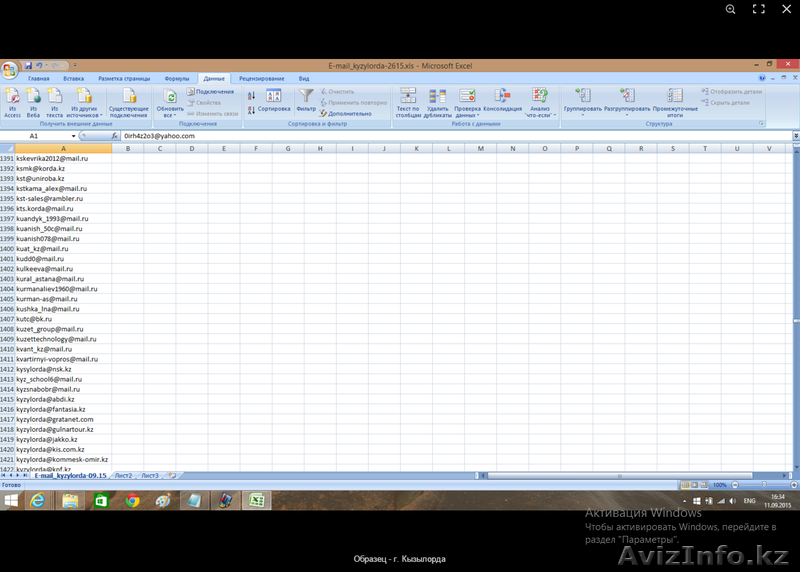
Task: Expand the Обновить все dropdown
Action: [171, 115]
